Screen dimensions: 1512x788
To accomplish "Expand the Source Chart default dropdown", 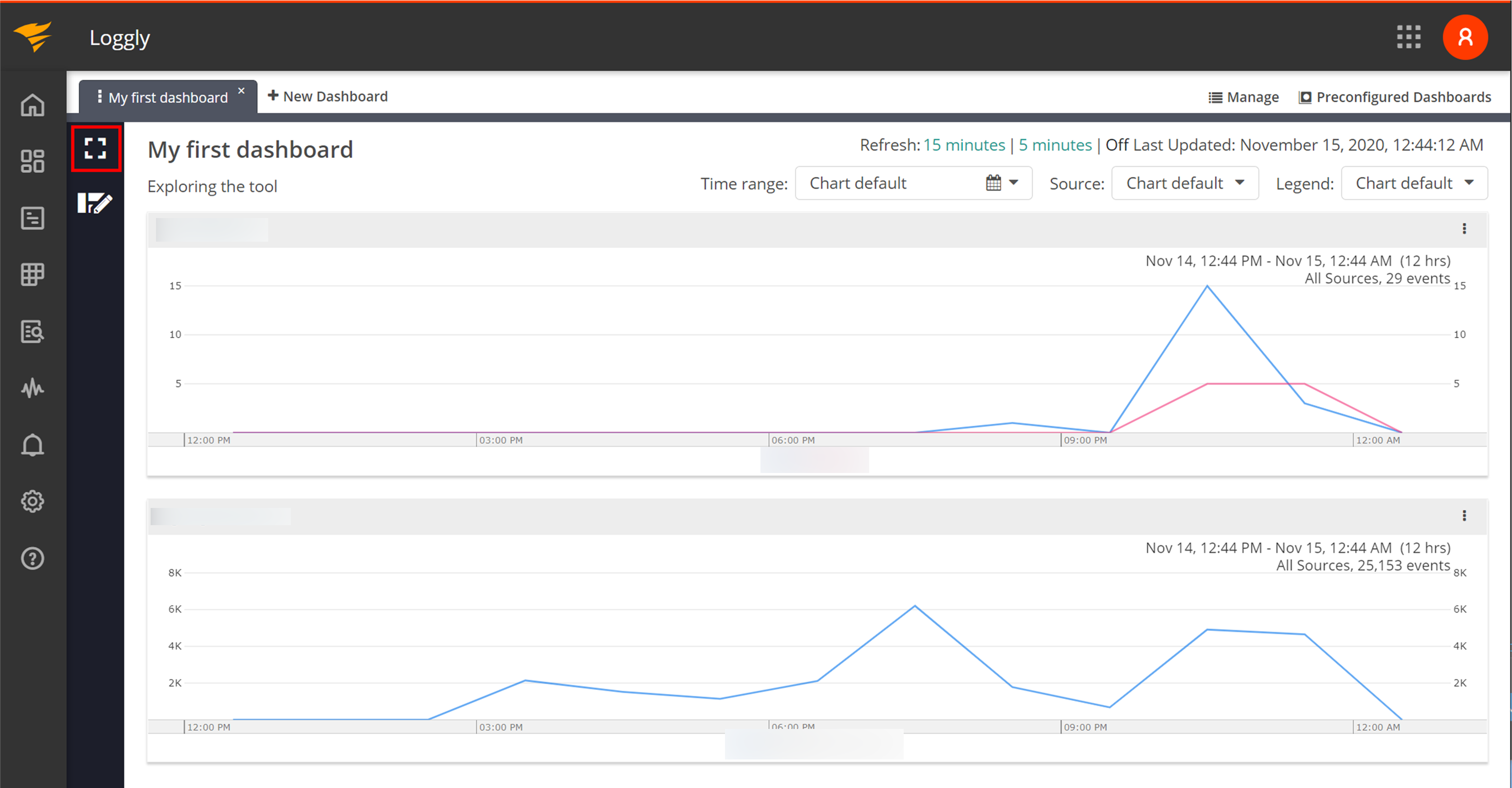I will pos(1185,183).
